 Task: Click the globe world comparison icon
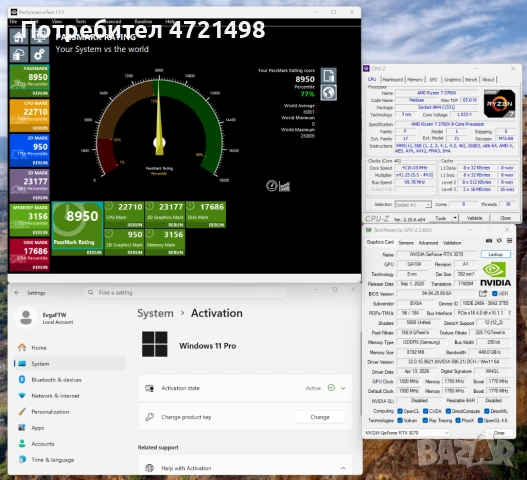tap(329, 92)
